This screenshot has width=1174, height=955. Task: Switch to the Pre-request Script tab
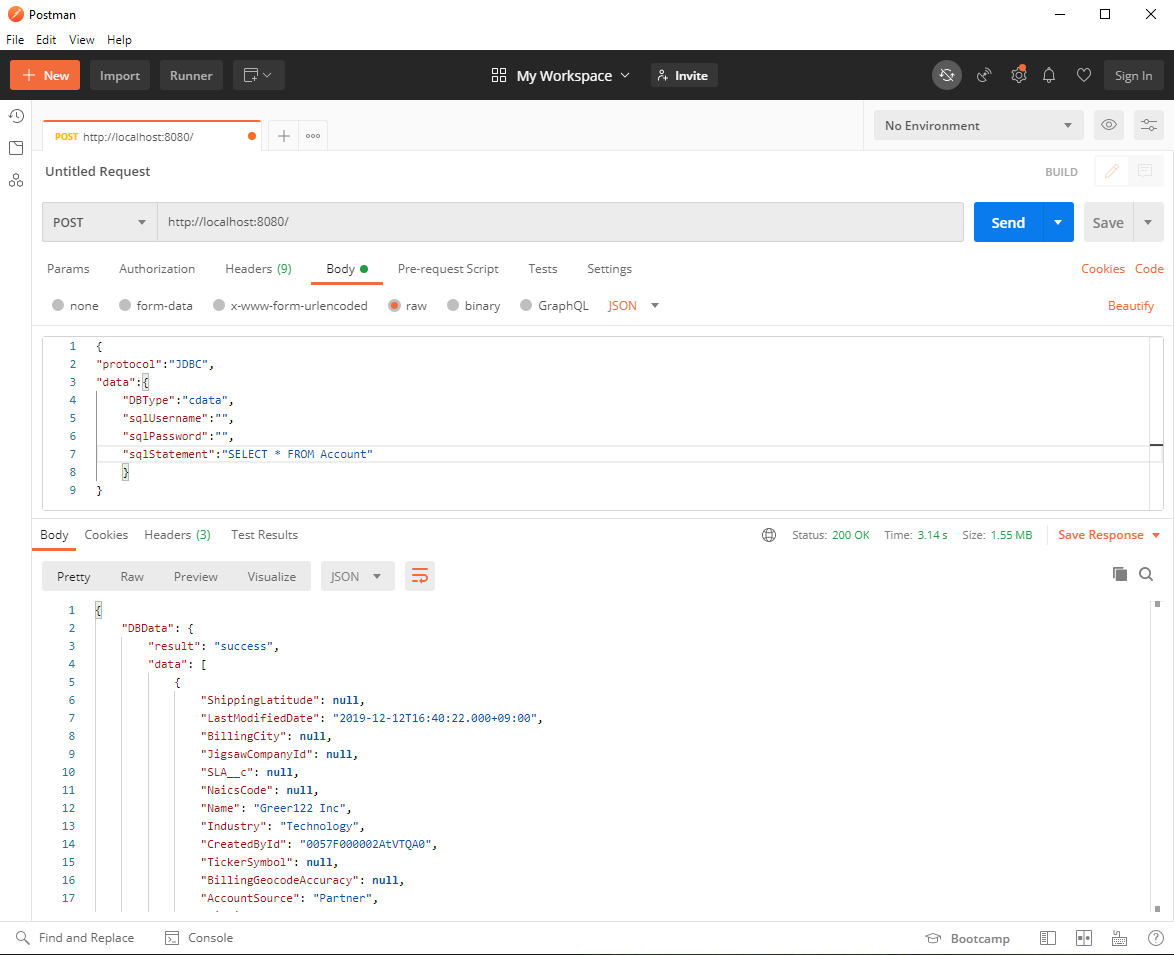[448, 269]
